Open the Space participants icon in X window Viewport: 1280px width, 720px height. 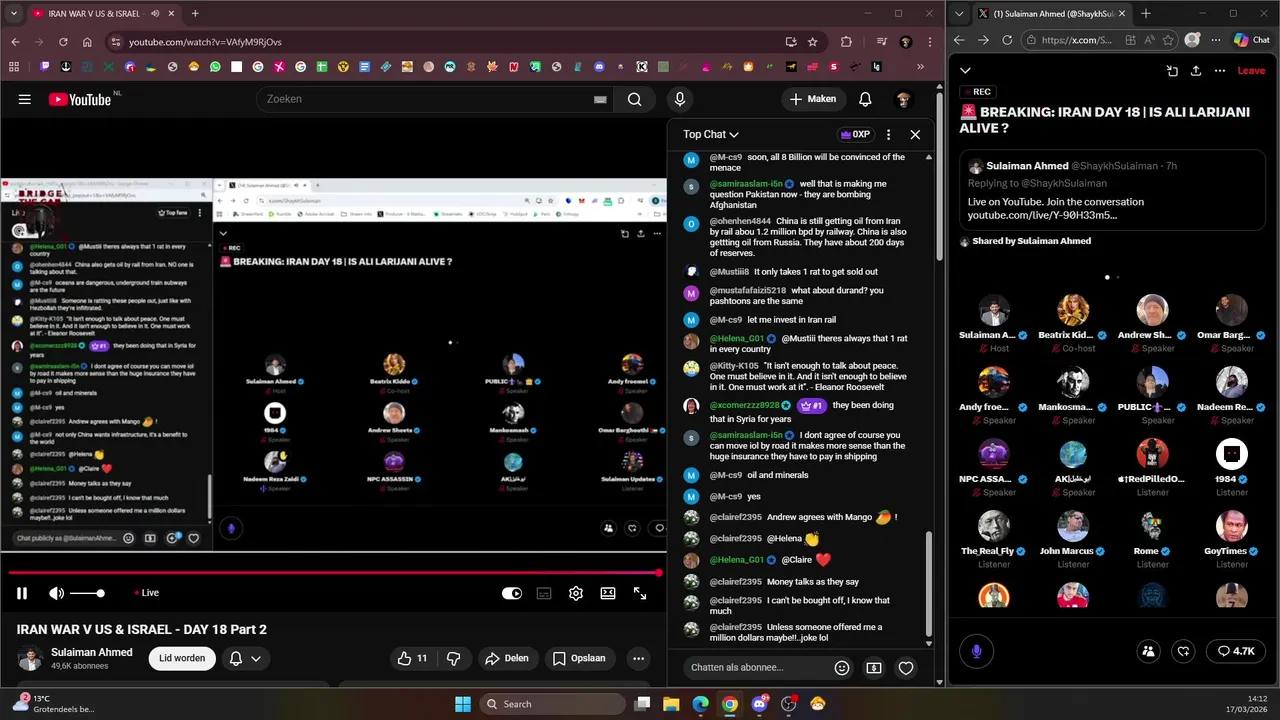(1148, 651)
